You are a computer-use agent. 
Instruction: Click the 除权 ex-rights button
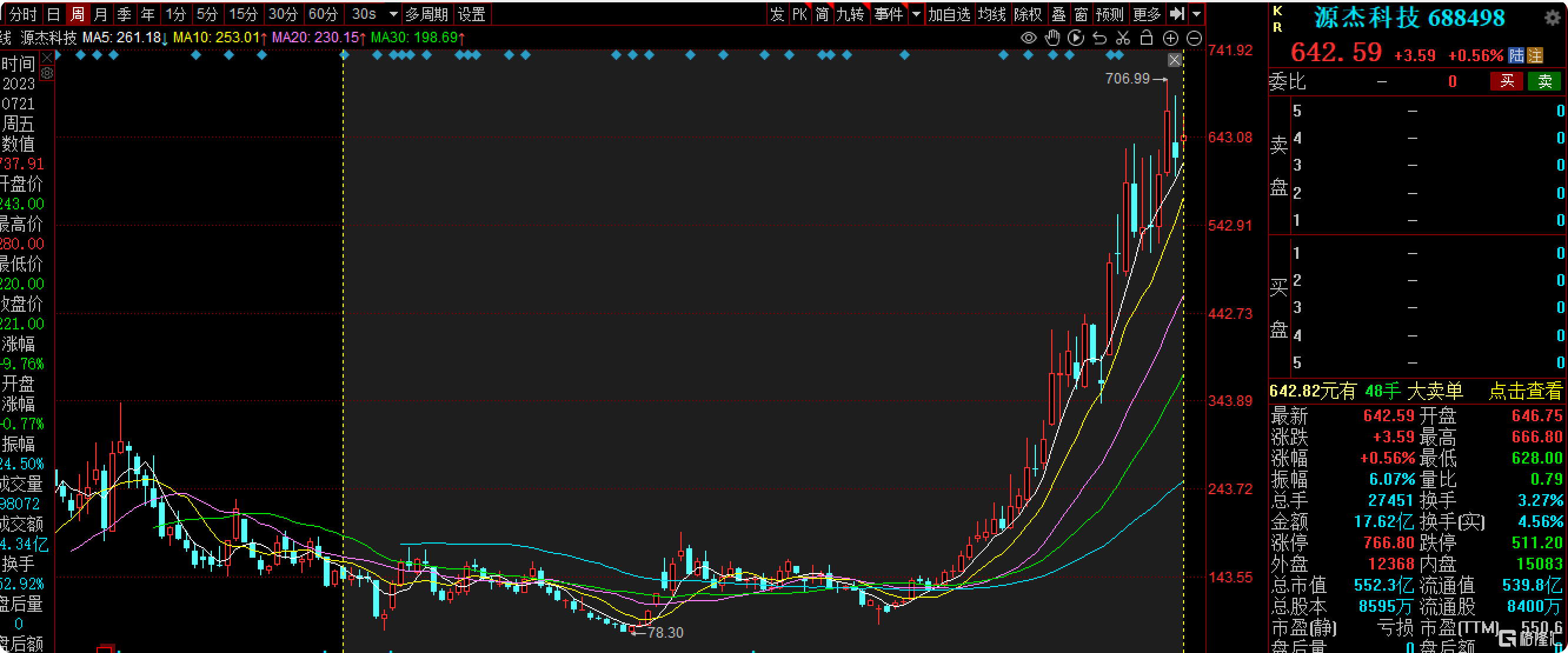coord(1028,14)
